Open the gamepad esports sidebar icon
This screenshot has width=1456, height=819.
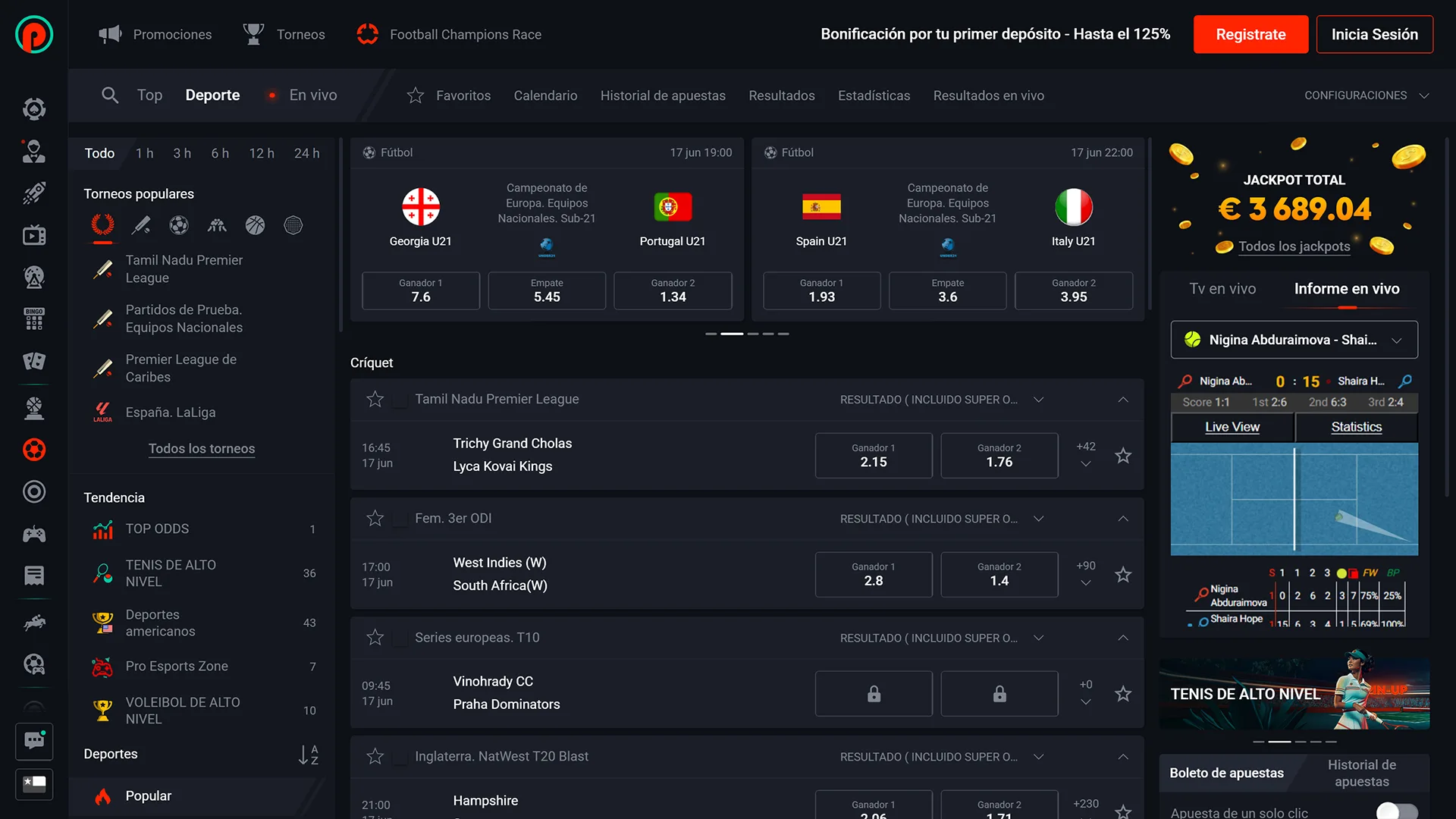[x=33, y=534]
